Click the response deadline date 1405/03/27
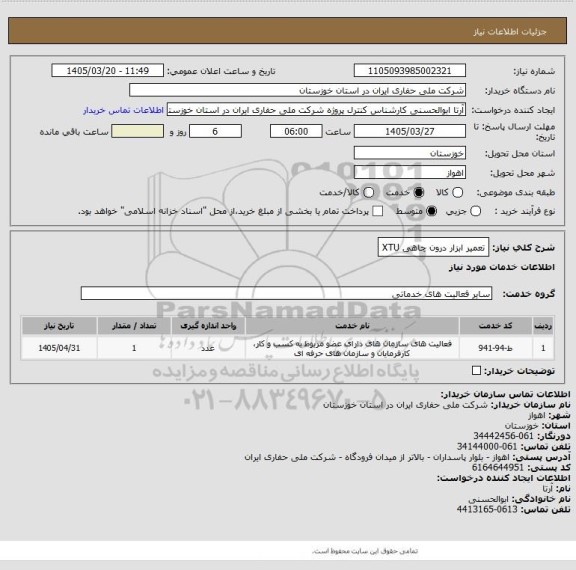576x570 pixels. tap(410, 131)
